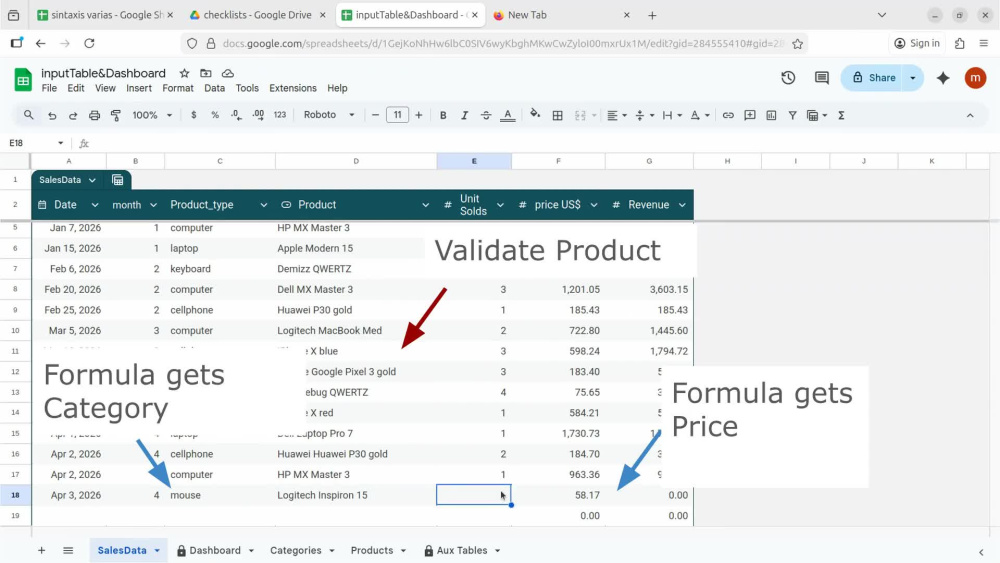The height and width of the screenshot is (563, 1000).
Task: Open the Revenue column dropdown
Action: pos(682,205)
